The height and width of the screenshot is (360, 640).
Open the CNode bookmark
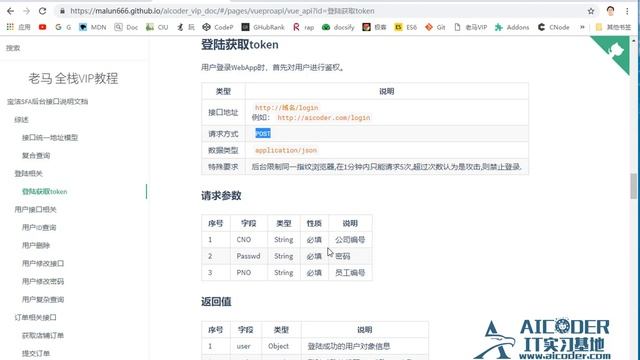[553, 27]
